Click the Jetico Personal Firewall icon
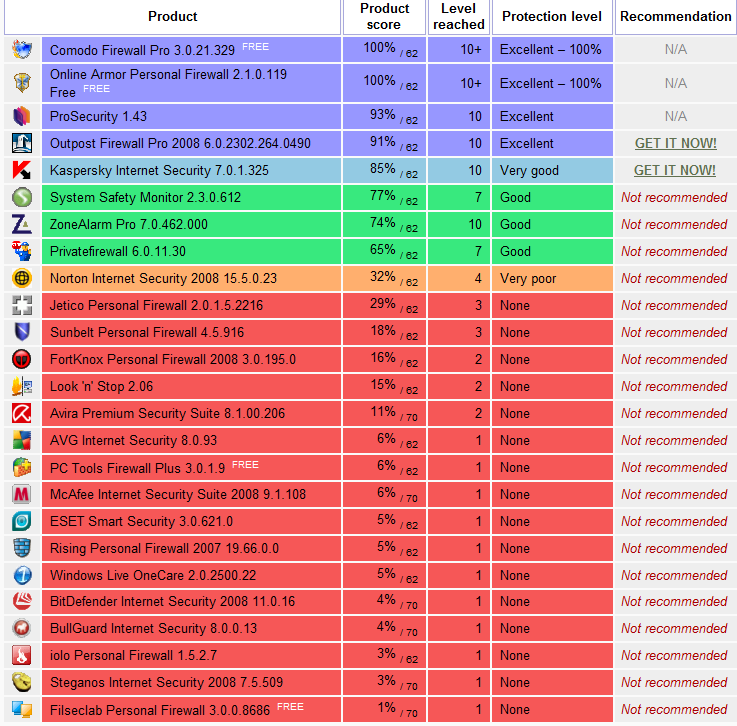The image size is (737, 726). point(22,305)
